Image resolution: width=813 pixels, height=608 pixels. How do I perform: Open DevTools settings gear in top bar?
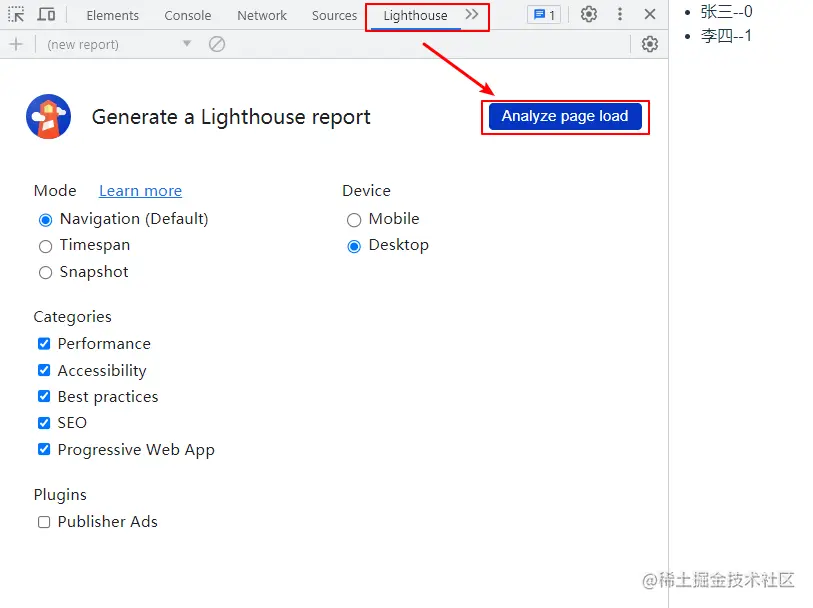[x=588, y=15]
